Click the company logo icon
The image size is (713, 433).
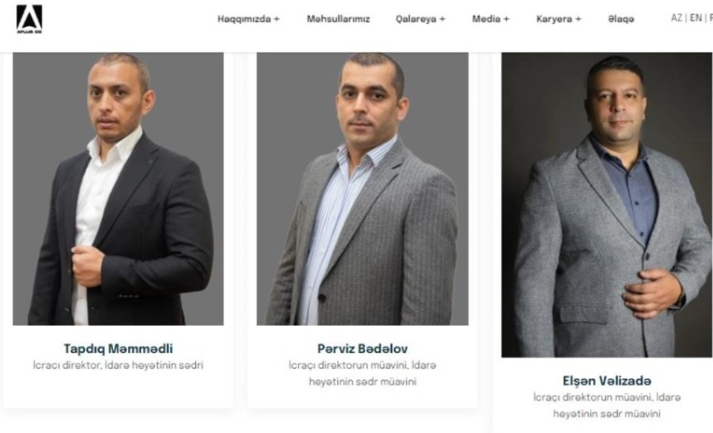[x=29, y=19]
